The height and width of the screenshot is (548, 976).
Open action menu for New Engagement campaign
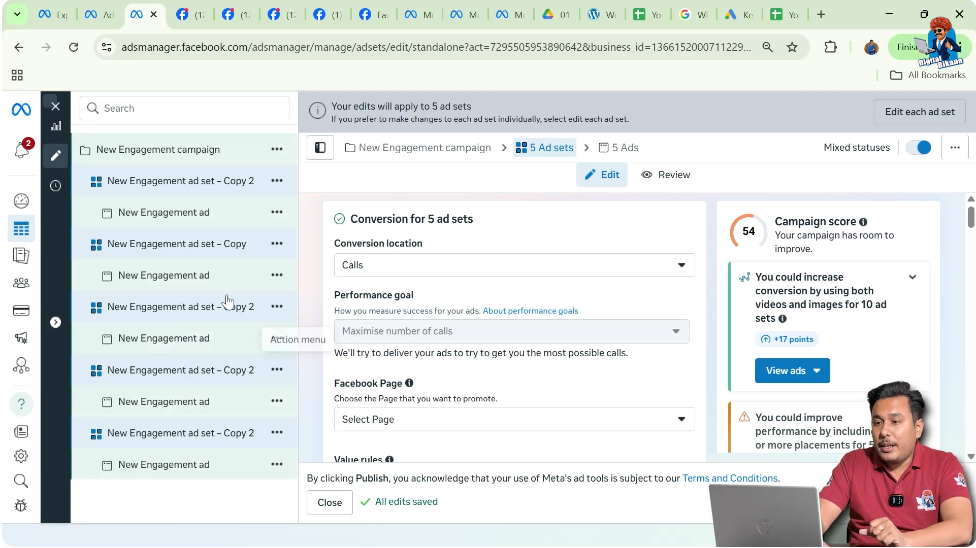[x=277, y=149]
